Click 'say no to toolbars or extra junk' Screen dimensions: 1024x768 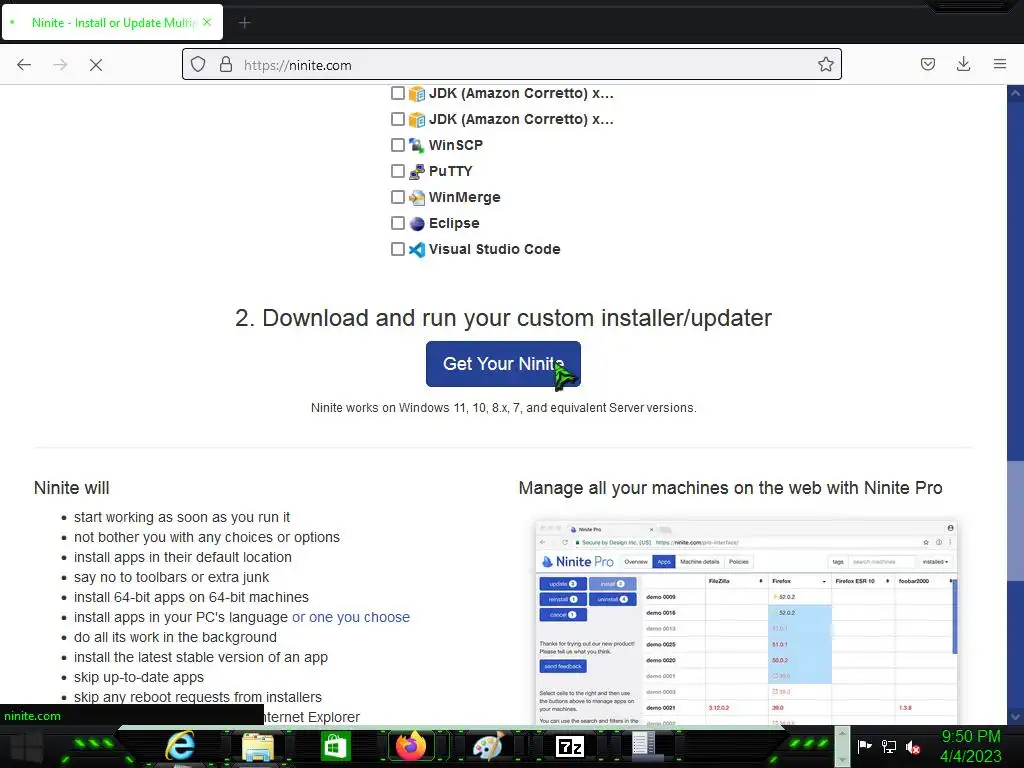[171, 577]
